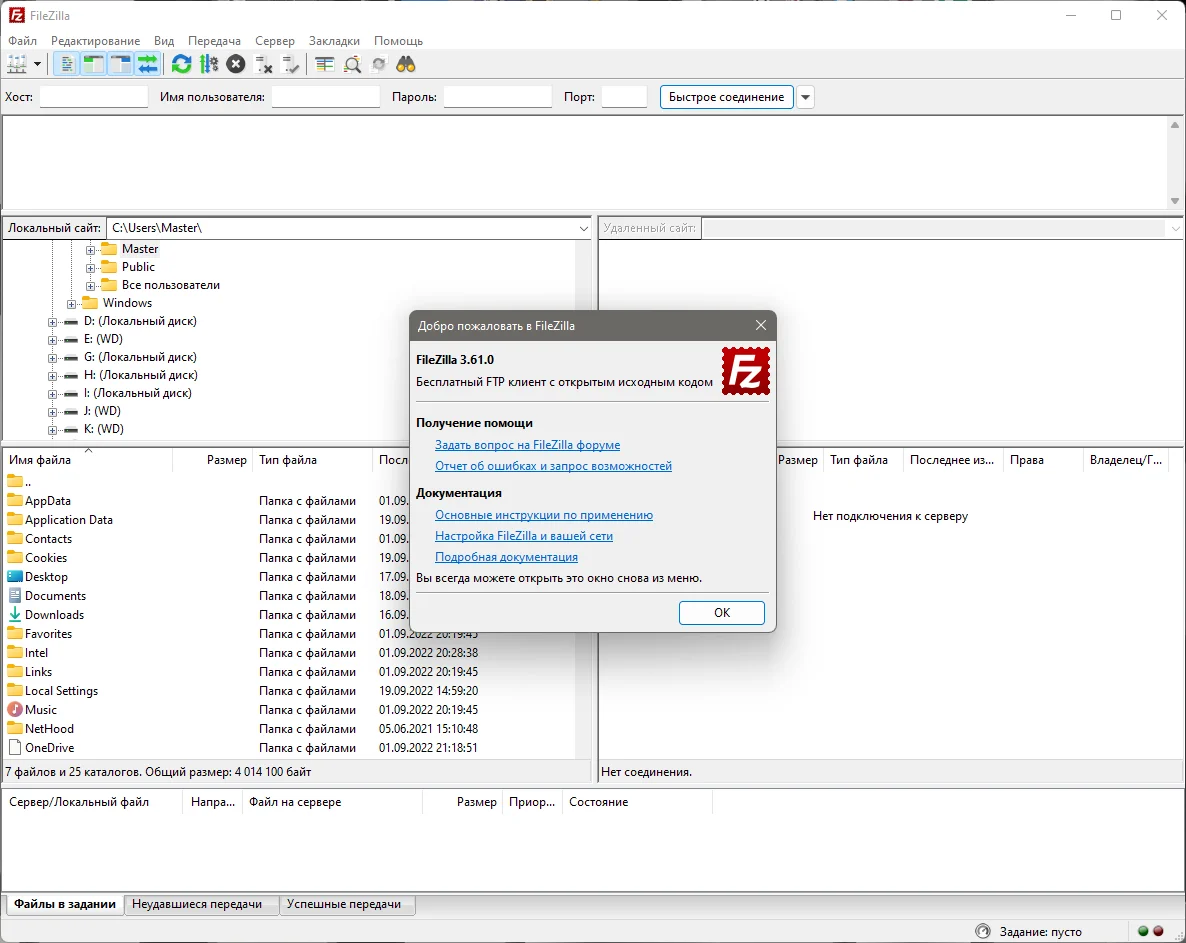Click the Public folder icon in the tree
The height and width of the screenshot is (943, 1186).
109,267
